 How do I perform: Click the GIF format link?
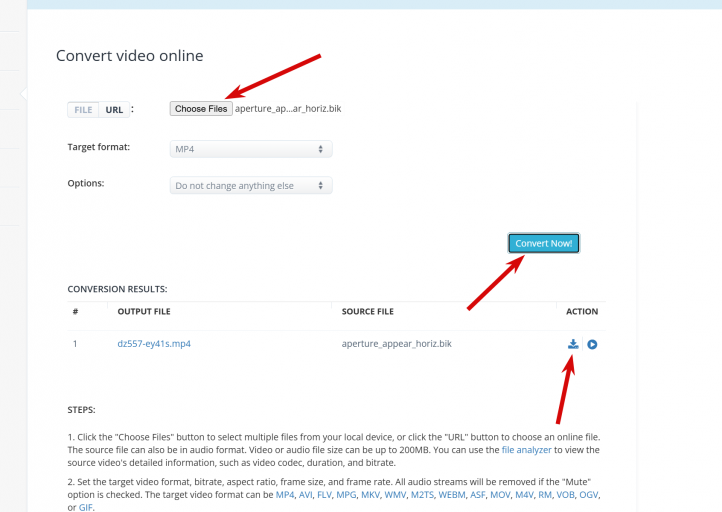tap(85, 507)
